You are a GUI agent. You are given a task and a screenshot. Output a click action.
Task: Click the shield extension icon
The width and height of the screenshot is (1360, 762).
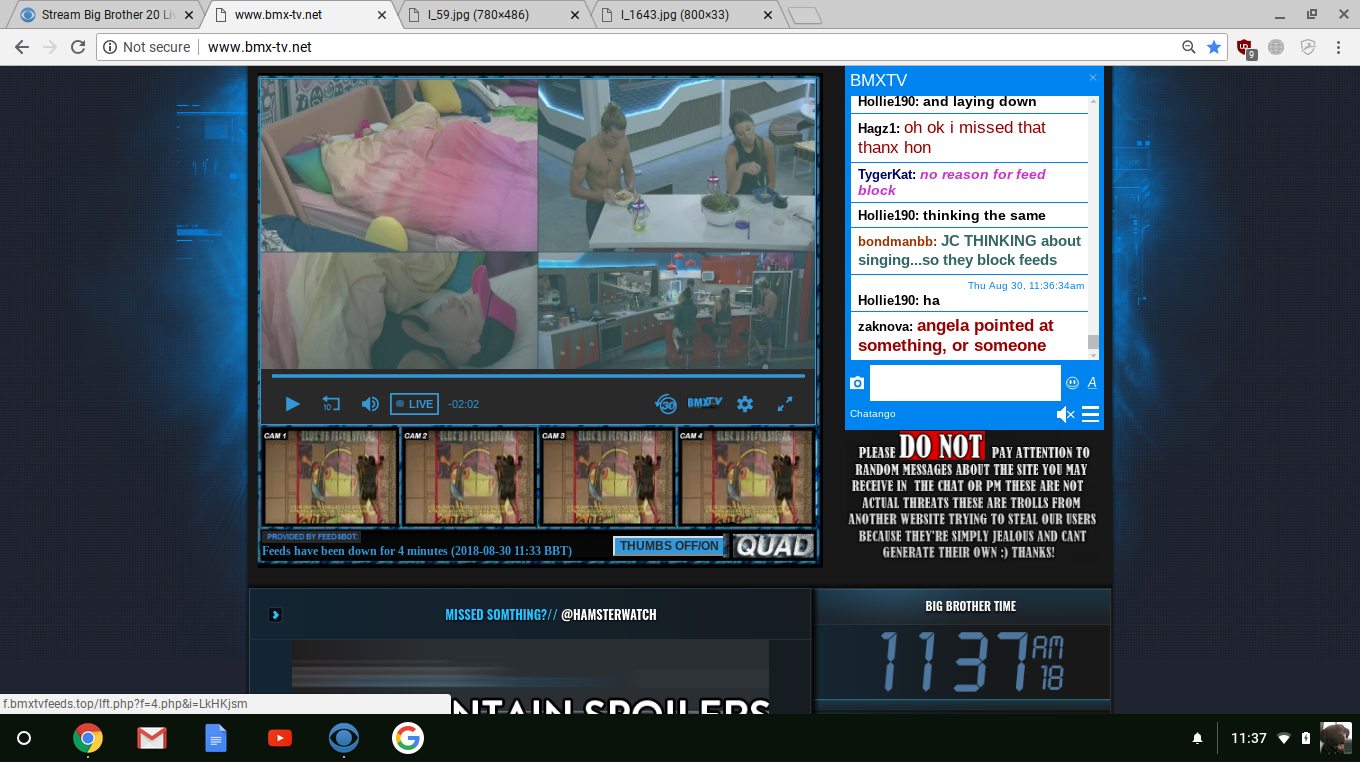coord(1307,47)
